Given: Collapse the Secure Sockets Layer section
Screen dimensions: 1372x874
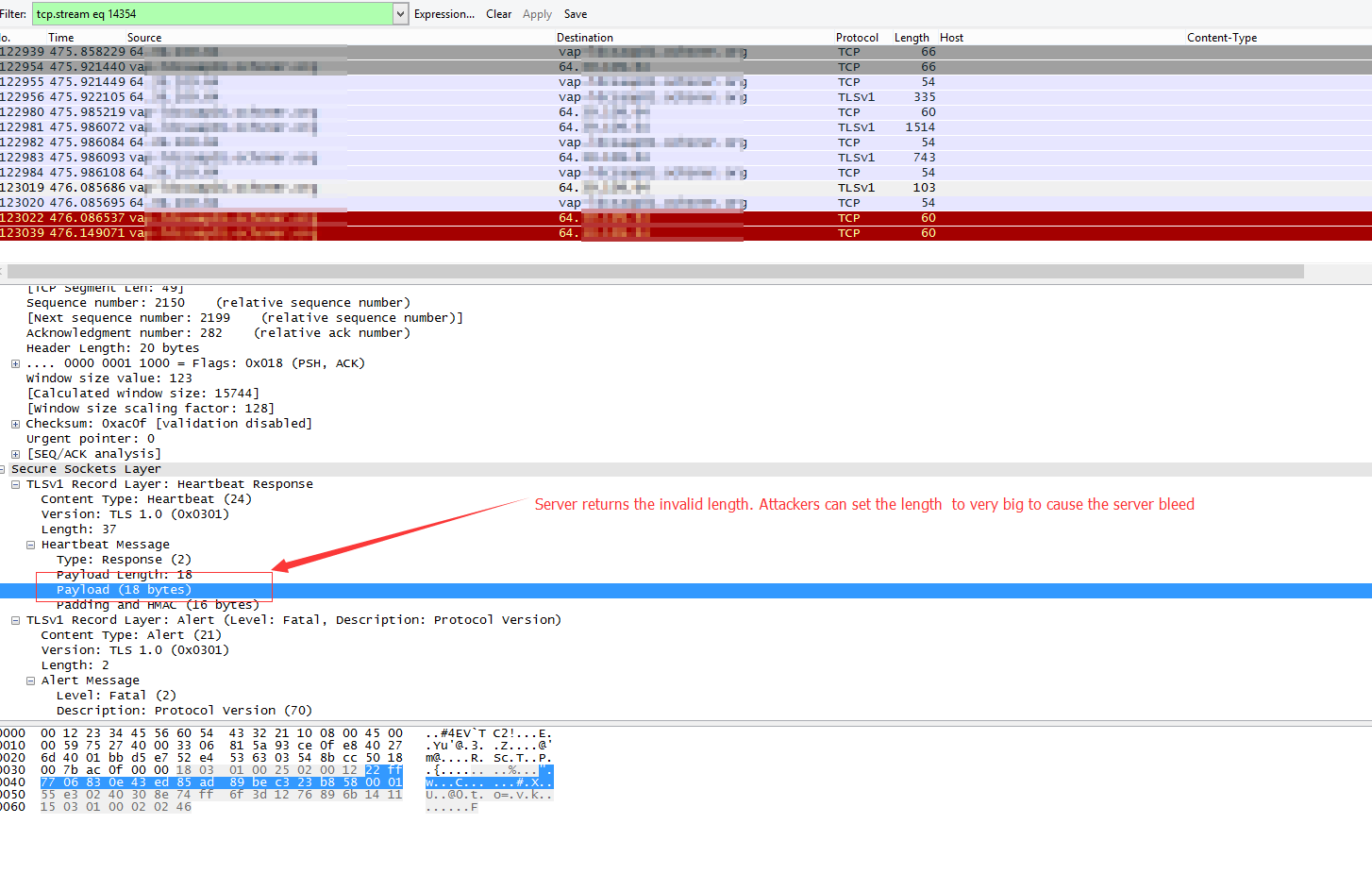Looking at the screenshot, I should point(4,468).
